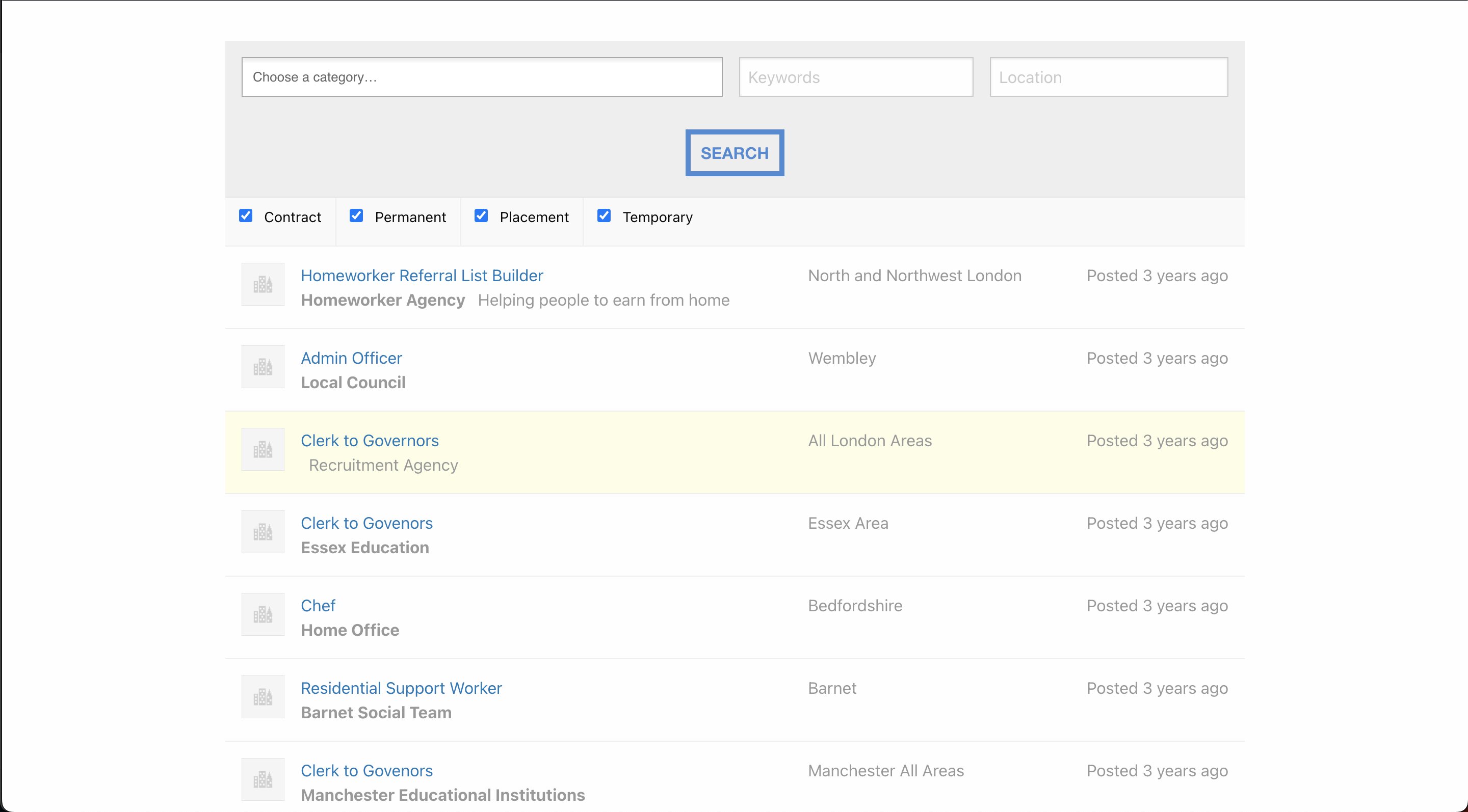Focus the Keywords search field
The image size is (1468, 812).
click(856, 77)
